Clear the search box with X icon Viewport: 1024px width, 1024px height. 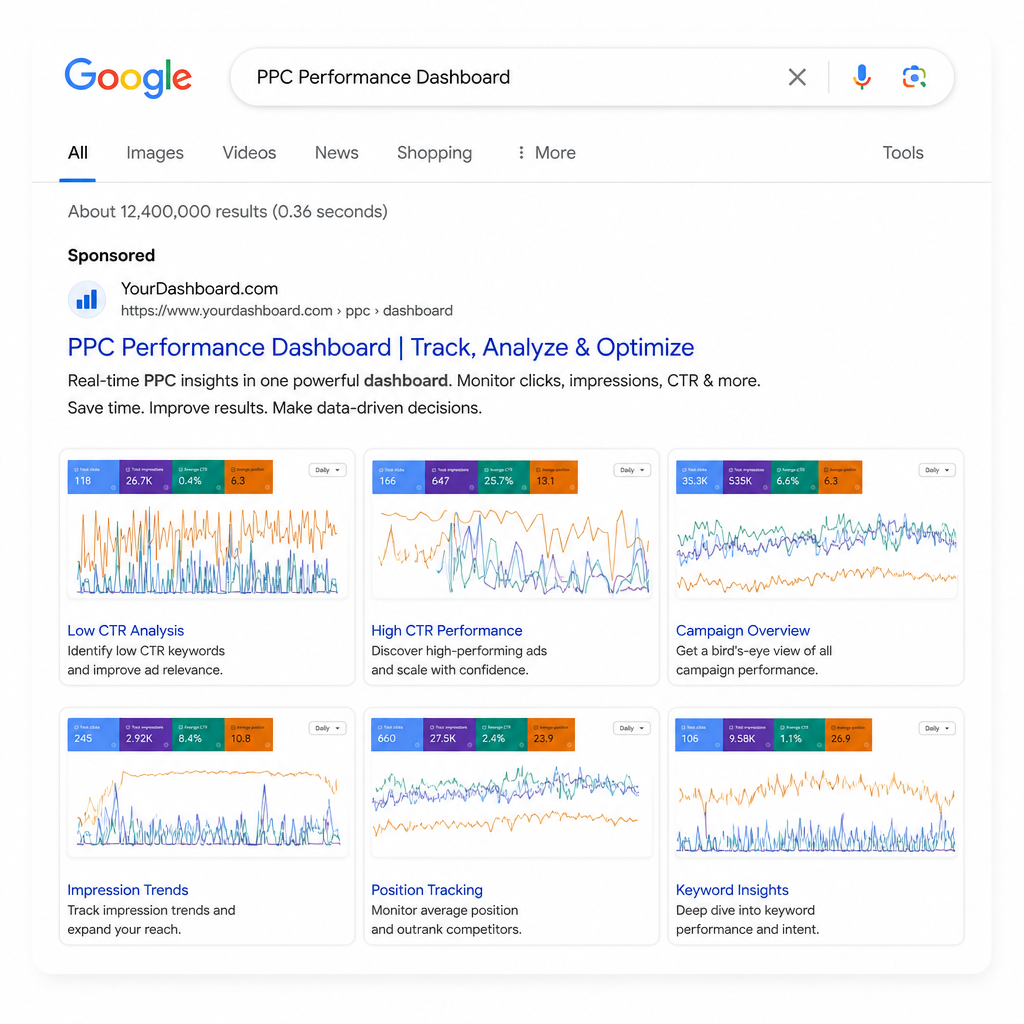(797, 77)
